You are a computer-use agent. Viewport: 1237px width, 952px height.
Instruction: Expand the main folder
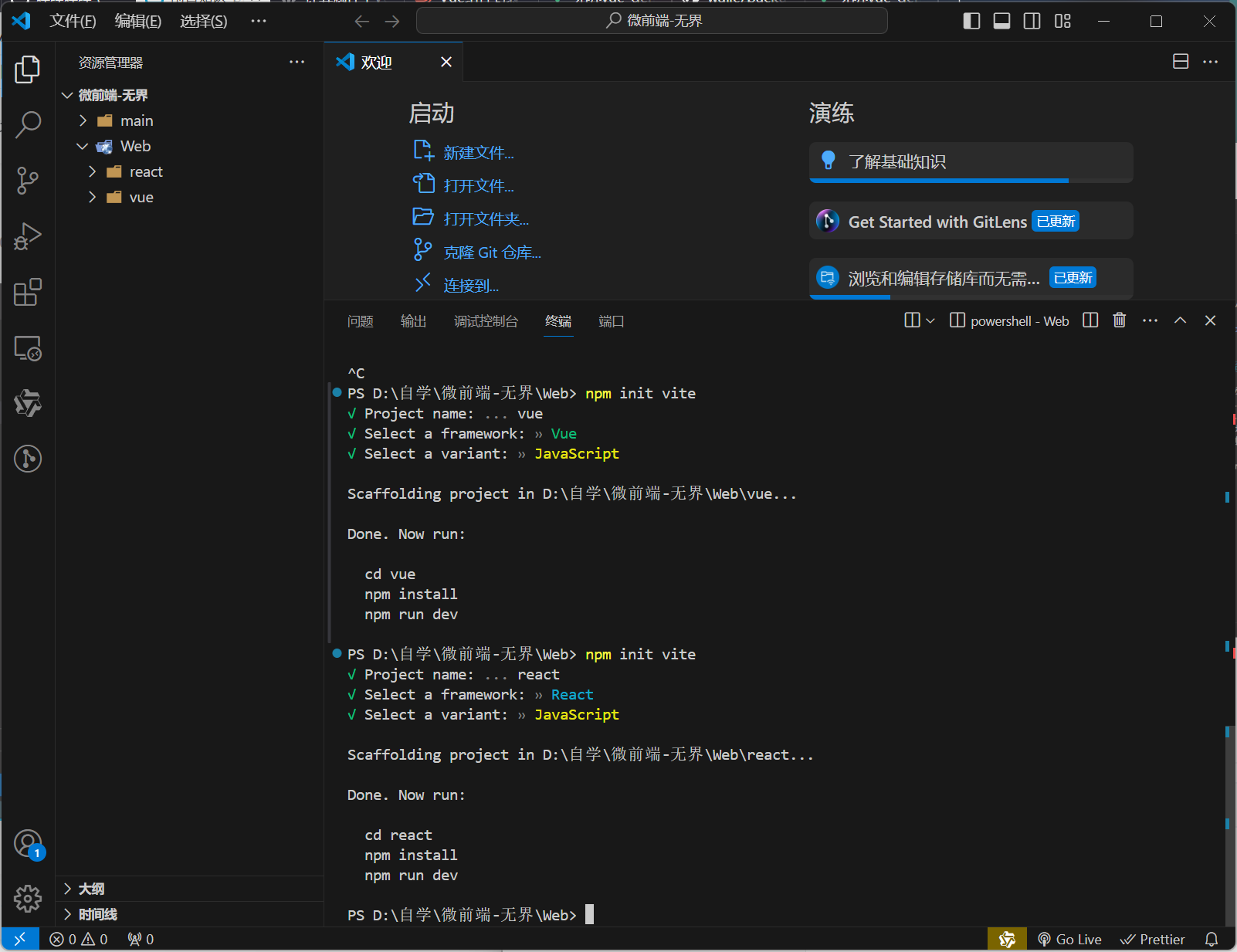[x=189, y=120]
